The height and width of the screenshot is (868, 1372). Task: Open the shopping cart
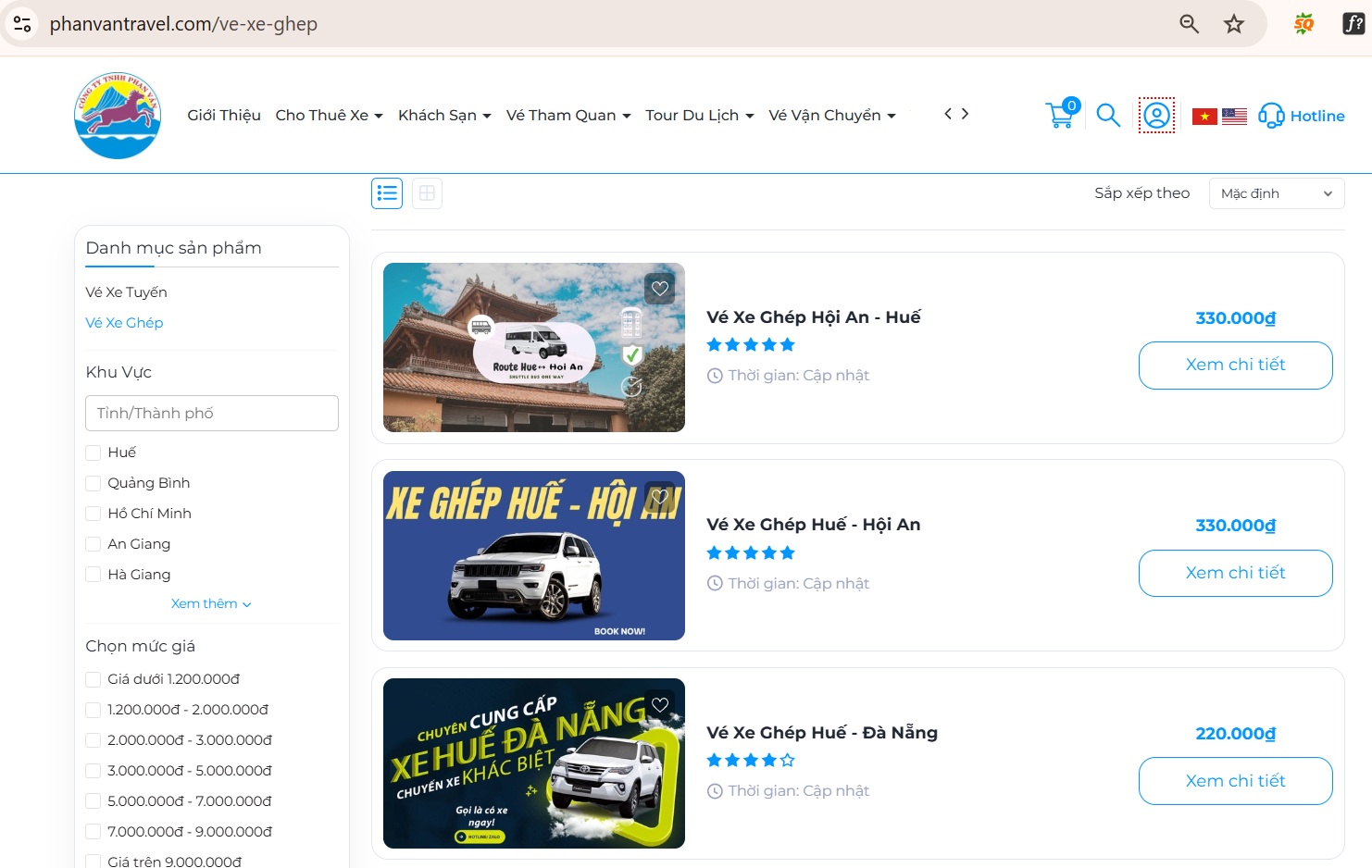pos(1062,114)
